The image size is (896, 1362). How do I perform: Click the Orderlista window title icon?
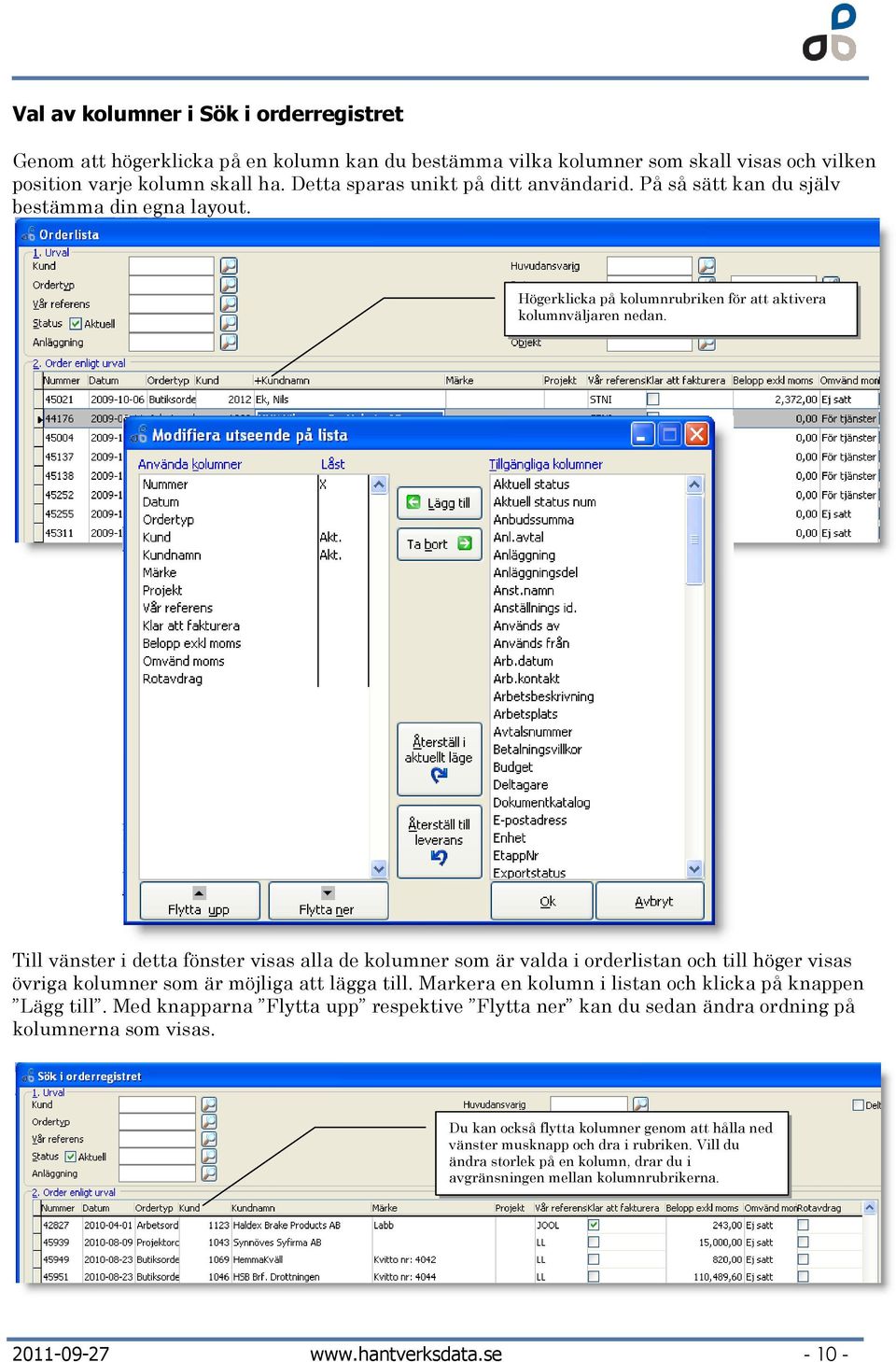click(x=28, y=234)
